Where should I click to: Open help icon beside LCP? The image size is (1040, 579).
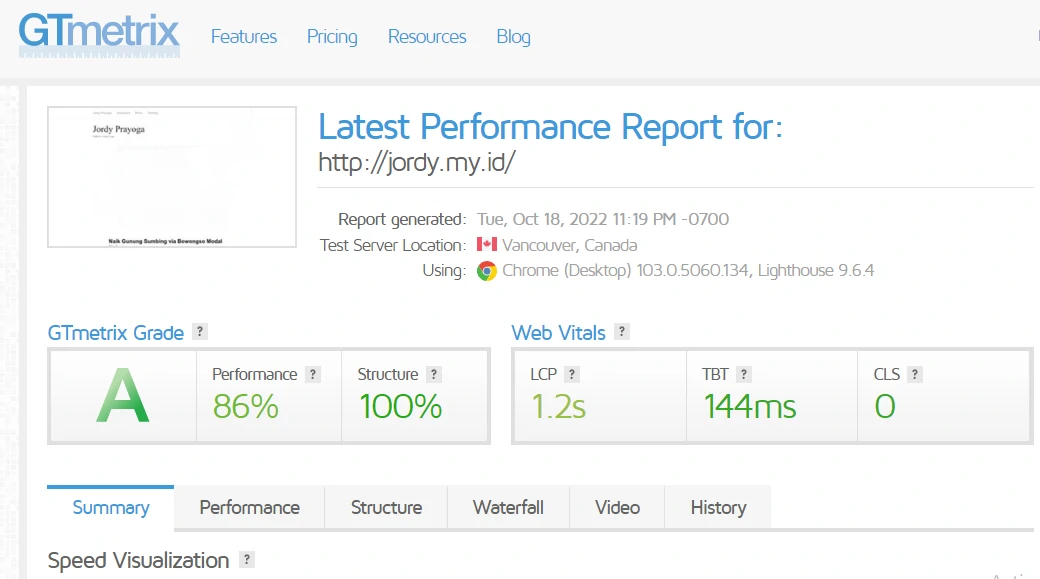coord(572,374)
